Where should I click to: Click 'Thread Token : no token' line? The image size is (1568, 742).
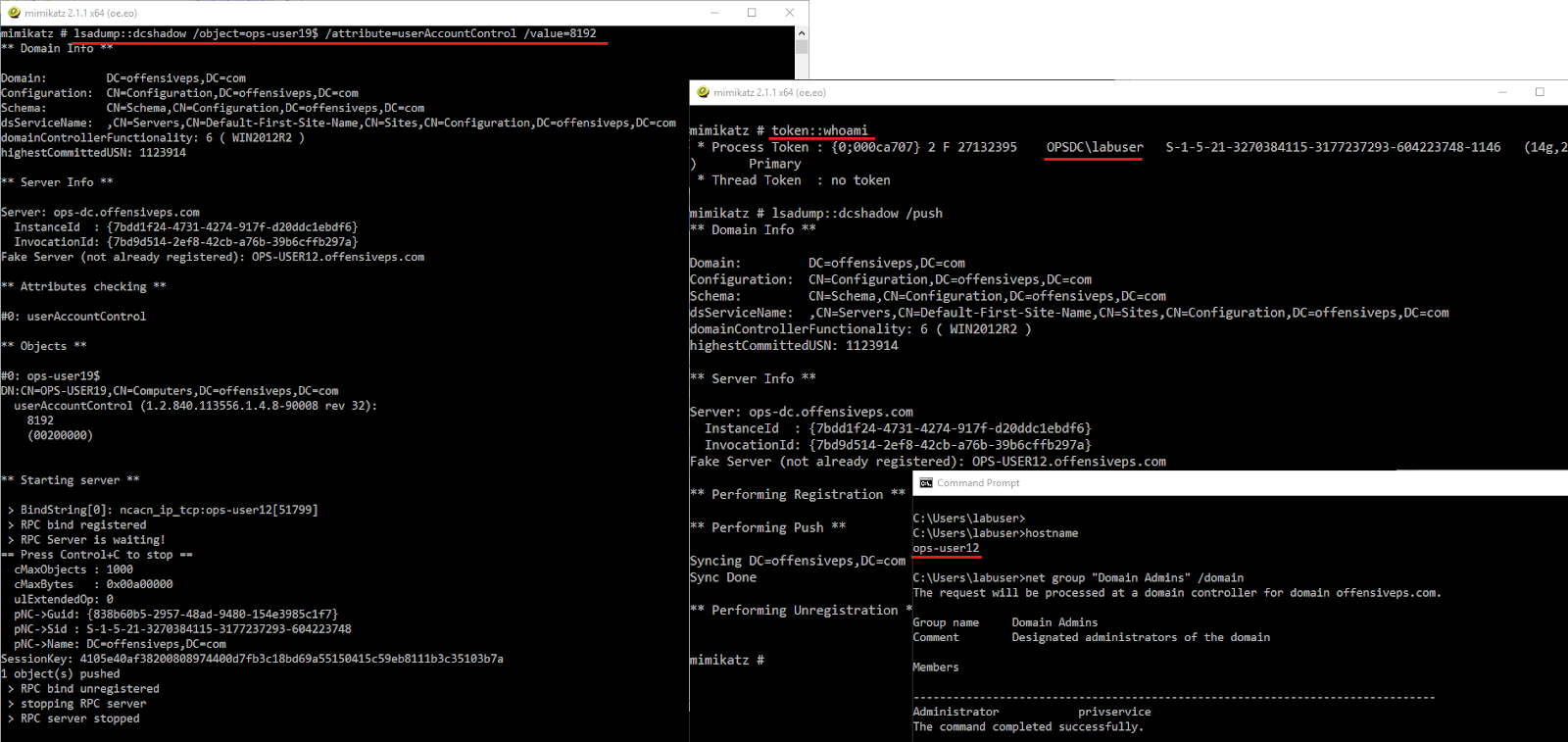coord(794,180)
